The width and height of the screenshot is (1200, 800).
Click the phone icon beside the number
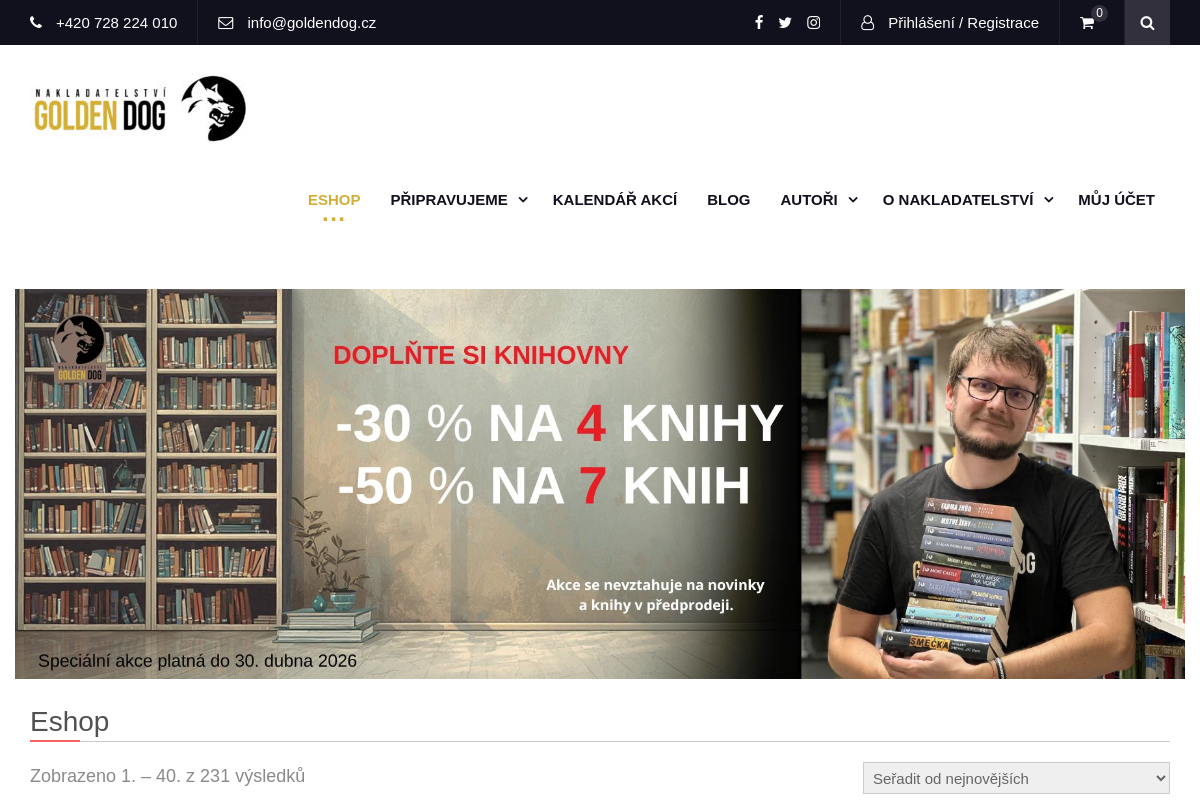point(36,22)
